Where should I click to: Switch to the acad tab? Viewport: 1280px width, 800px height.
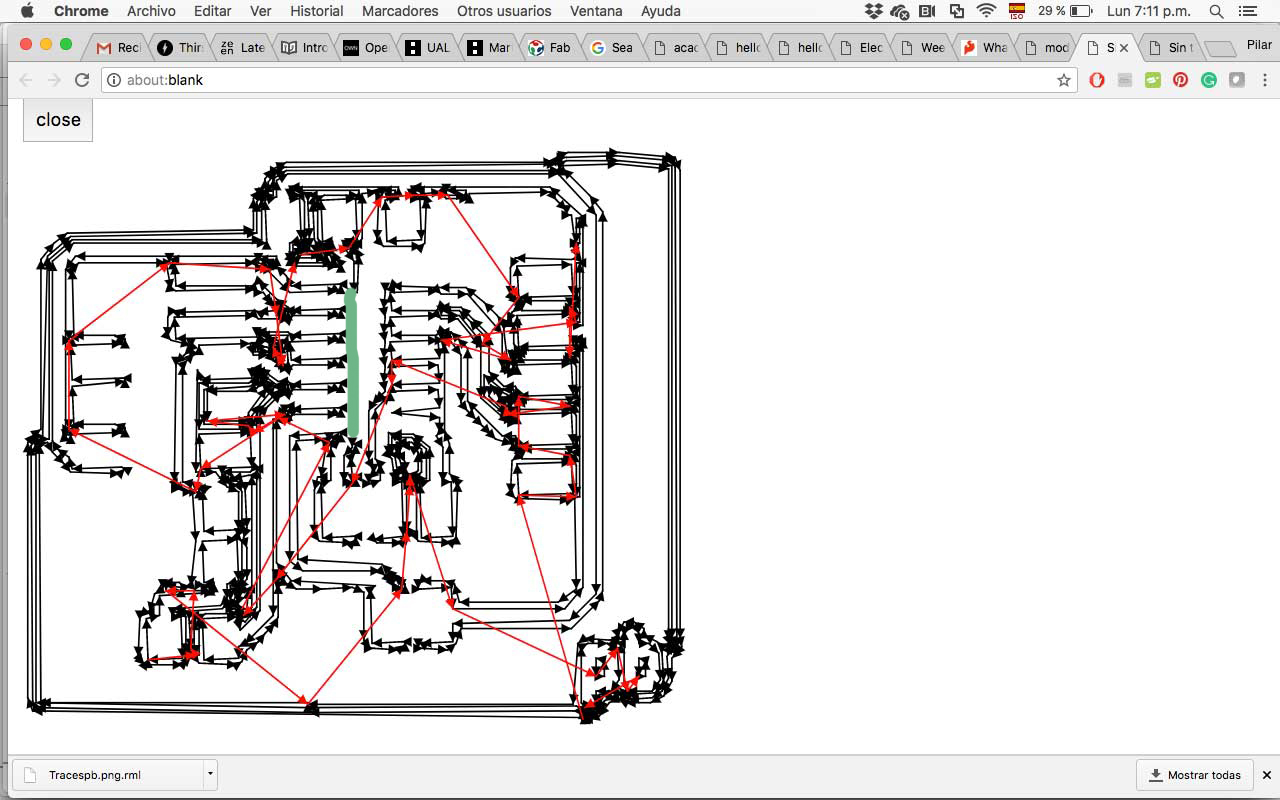[674, 47]
